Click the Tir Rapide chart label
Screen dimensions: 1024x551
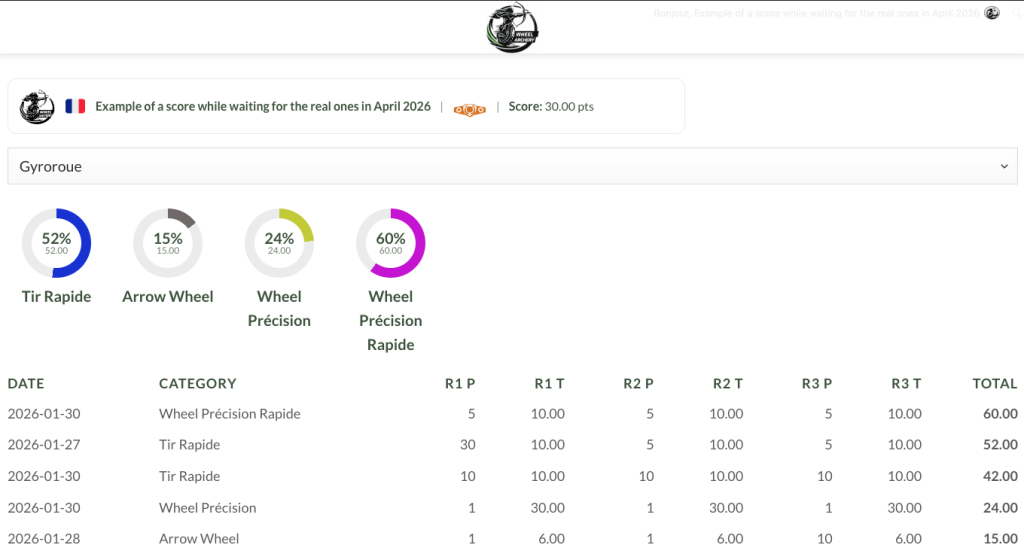pyautogui.click(x=56, y=296)
